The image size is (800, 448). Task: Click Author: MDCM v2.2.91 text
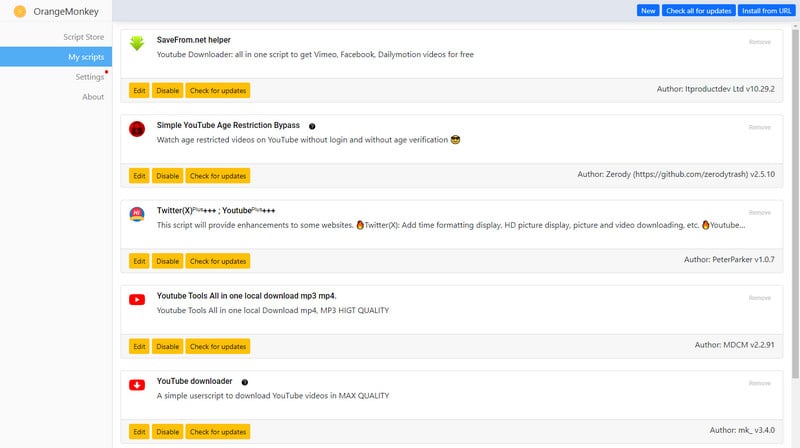(734, 344)
